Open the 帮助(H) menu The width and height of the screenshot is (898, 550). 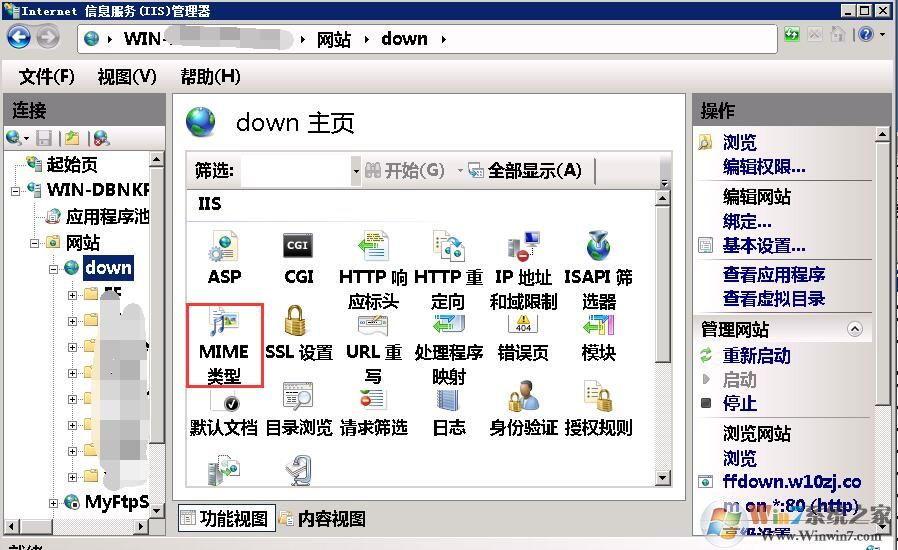click(210, 76)
